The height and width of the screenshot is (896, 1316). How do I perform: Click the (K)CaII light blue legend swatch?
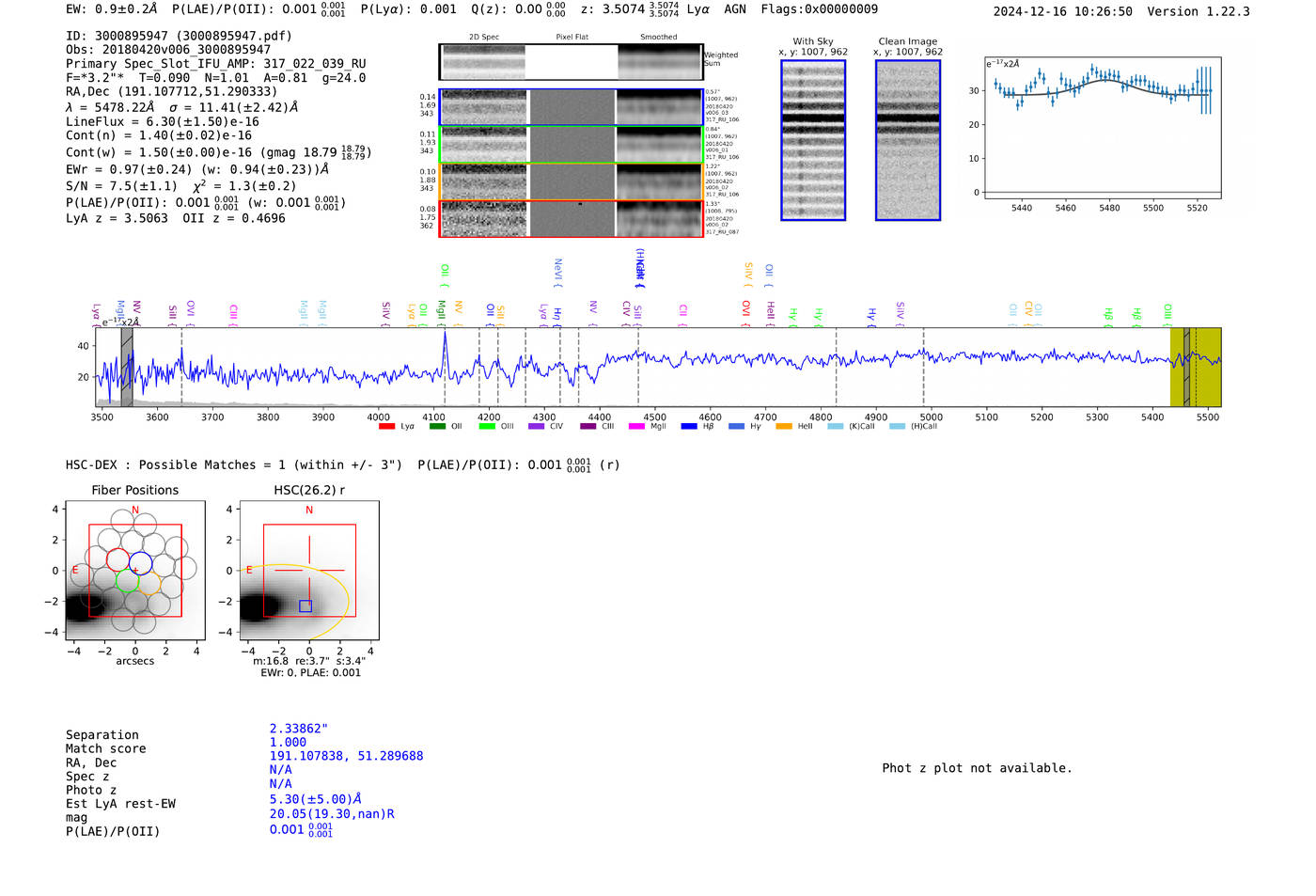pyautogui.click(x=835, y=427)
